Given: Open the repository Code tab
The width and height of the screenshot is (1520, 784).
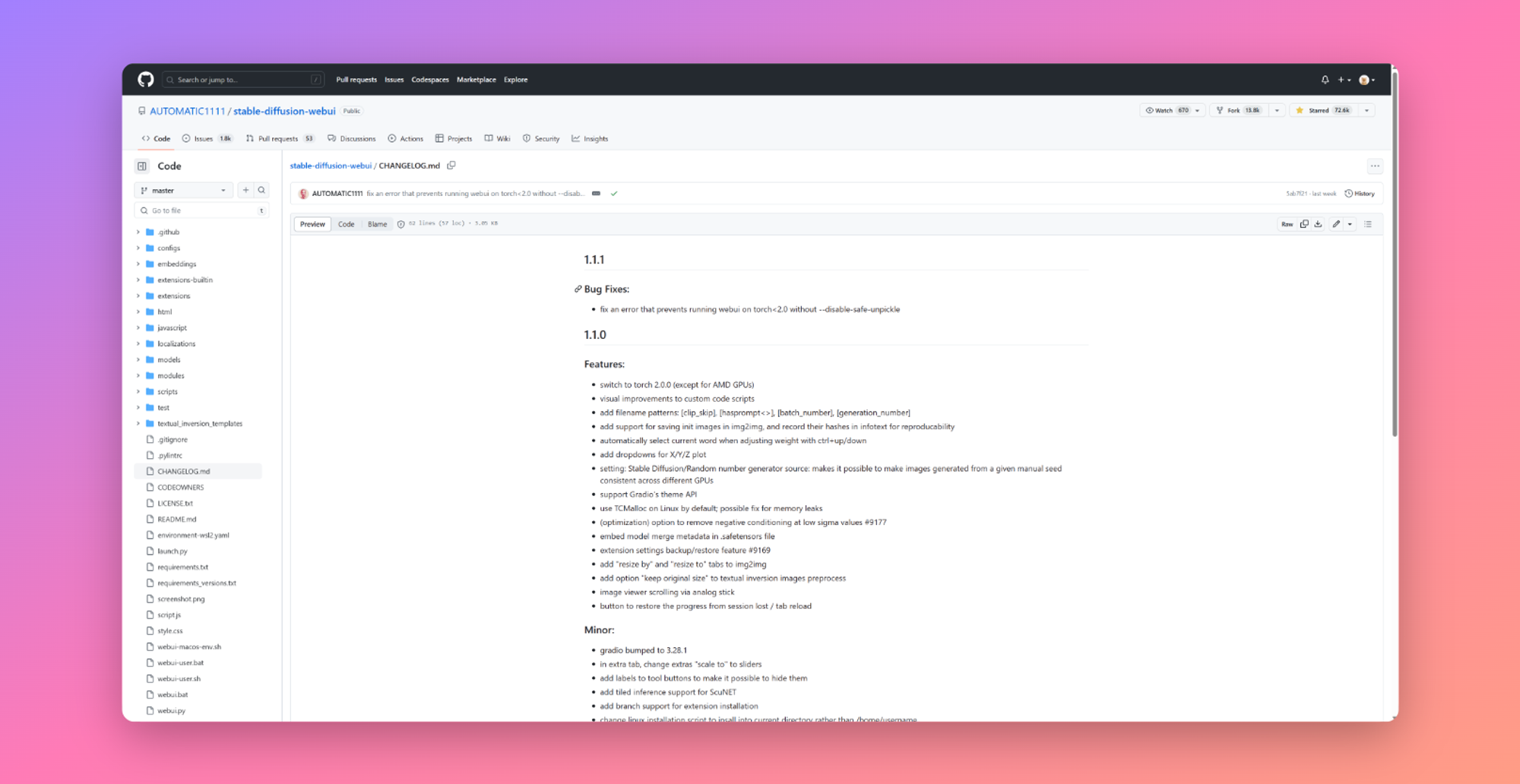Looking at the screenshot, I should click(x=156, y=139).
